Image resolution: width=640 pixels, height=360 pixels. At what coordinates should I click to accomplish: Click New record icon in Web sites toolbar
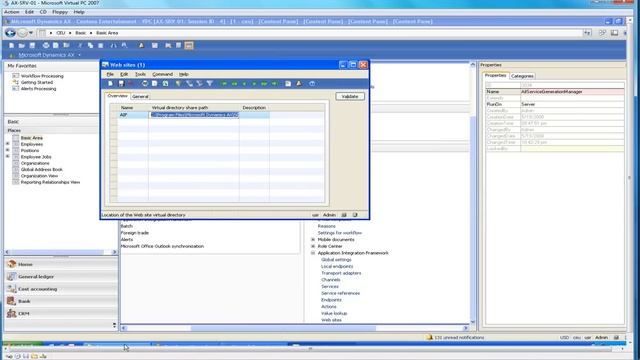pyautogui.click(x=110, y=84)
